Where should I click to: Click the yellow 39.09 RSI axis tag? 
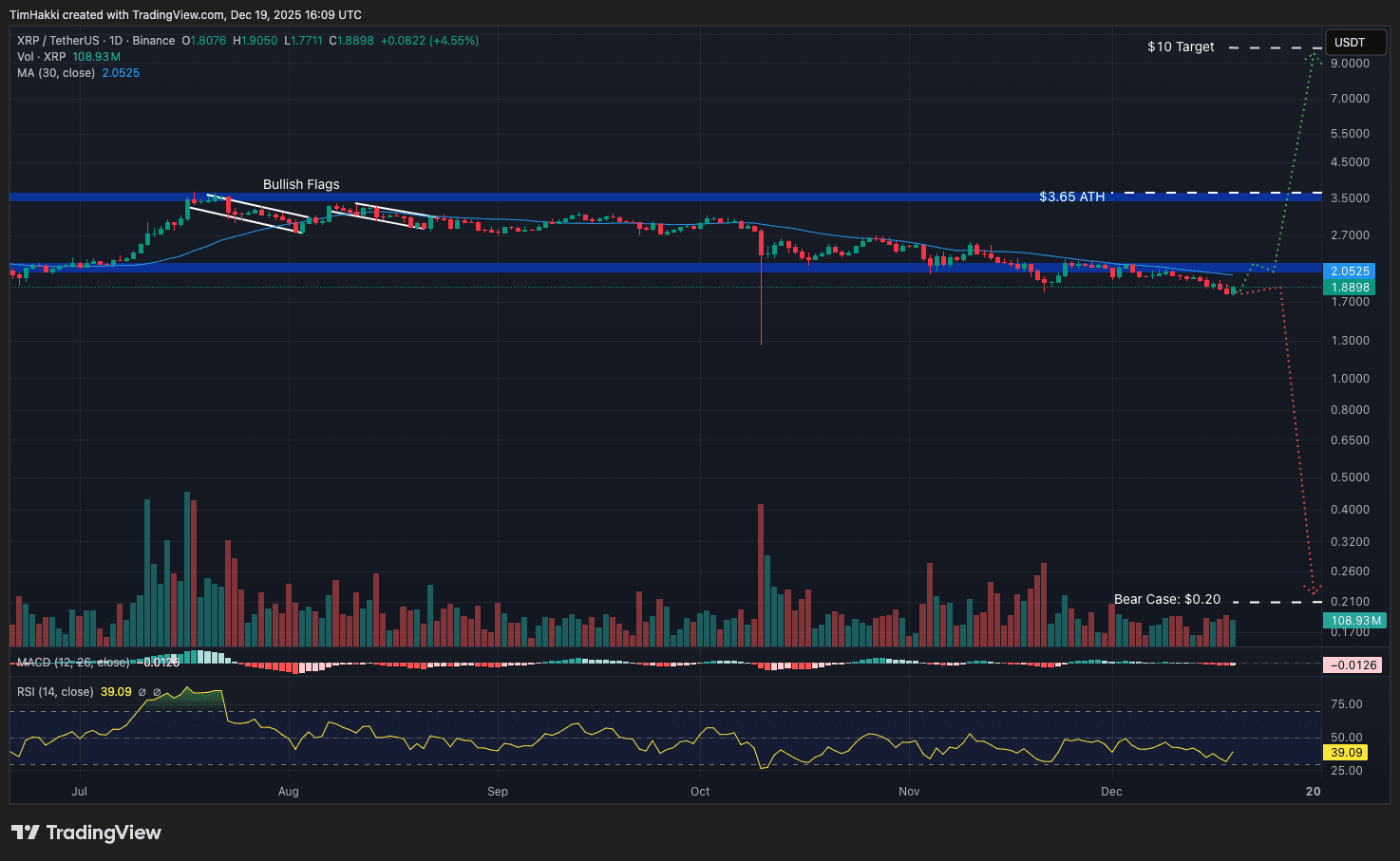pos(1347,753)
